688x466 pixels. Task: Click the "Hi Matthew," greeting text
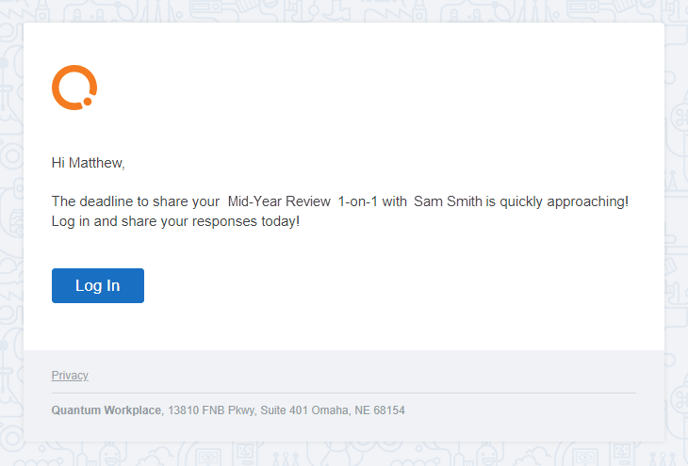point(88,163)
